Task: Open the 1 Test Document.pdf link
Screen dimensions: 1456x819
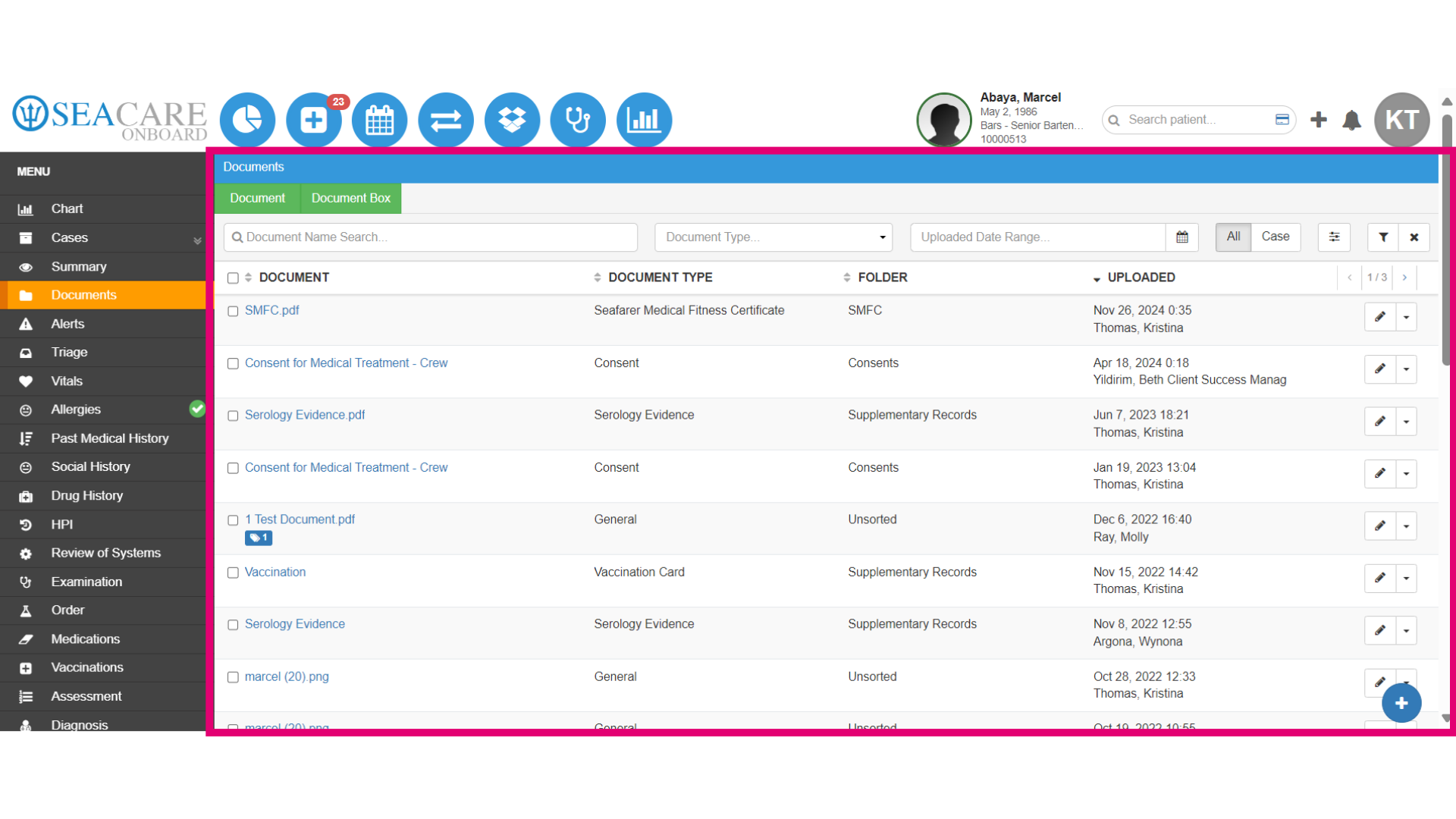Action: (300, 519)
